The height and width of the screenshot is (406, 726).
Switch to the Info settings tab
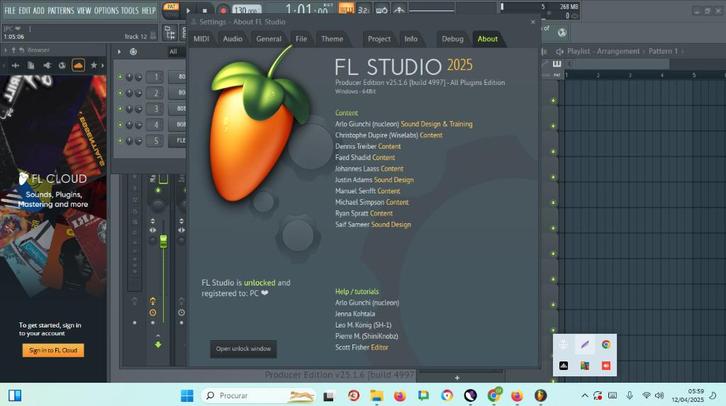411,39
